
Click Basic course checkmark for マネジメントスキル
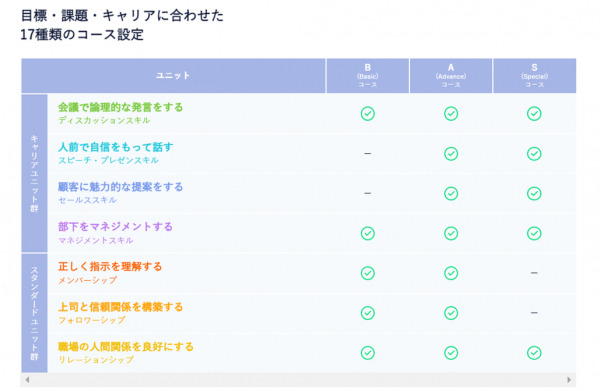pos(367,233)
